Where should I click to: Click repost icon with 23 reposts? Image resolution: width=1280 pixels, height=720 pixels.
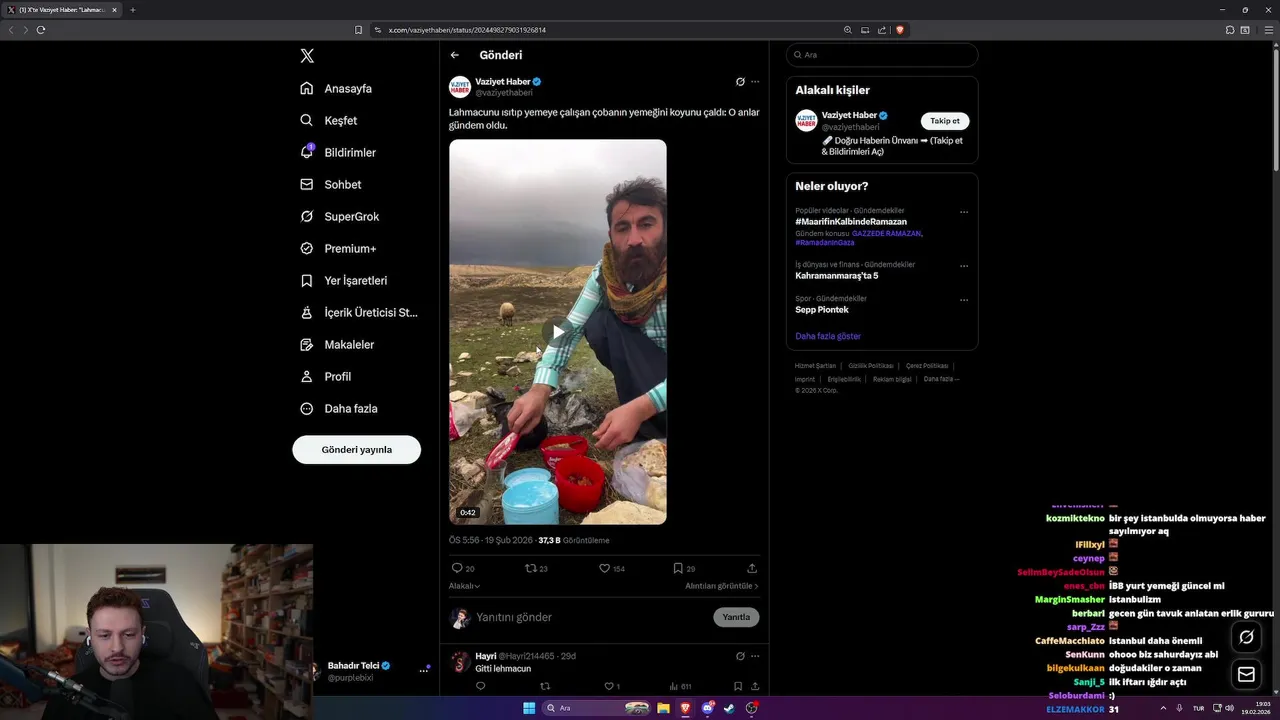click(x=531, y=568)
